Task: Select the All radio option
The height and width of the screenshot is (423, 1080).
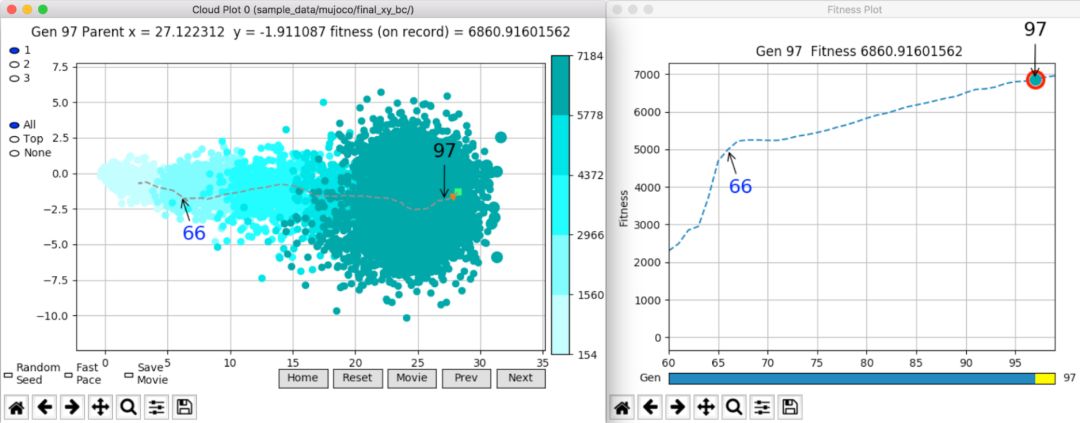Action: [14, 125]
